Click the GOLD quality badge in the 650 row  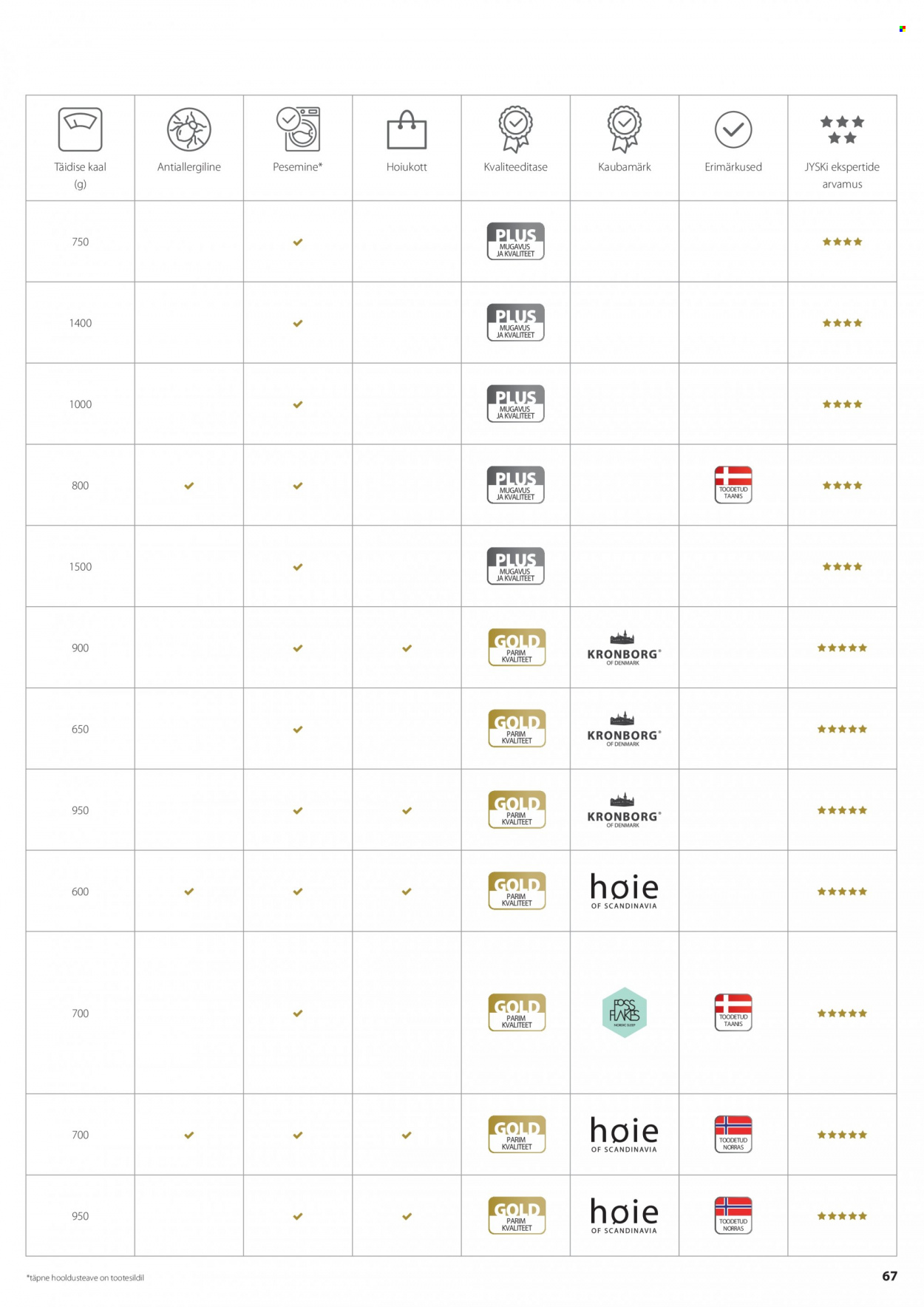[517, 728]
